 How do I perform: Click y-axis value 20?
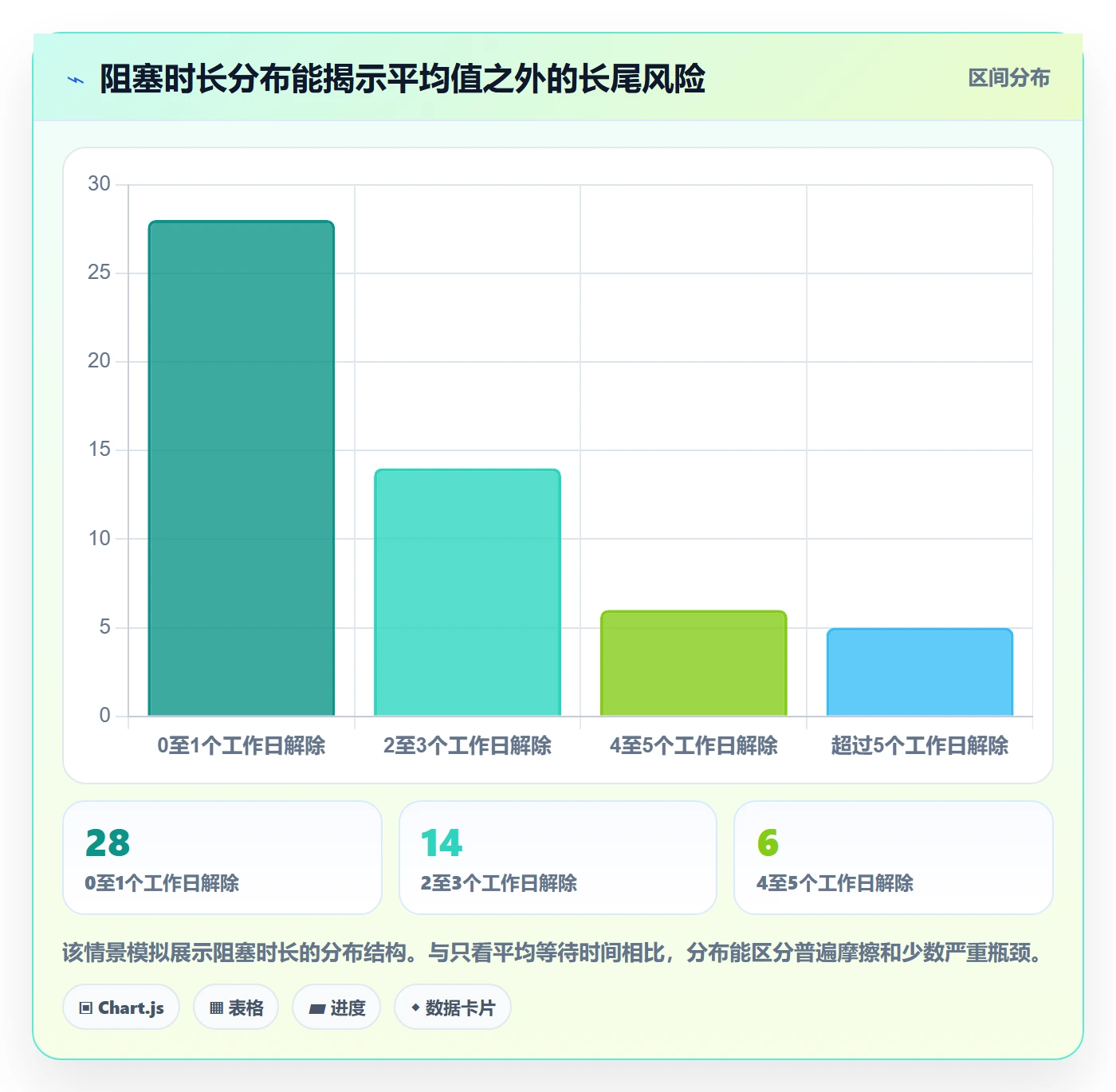[x=99, y=361]
